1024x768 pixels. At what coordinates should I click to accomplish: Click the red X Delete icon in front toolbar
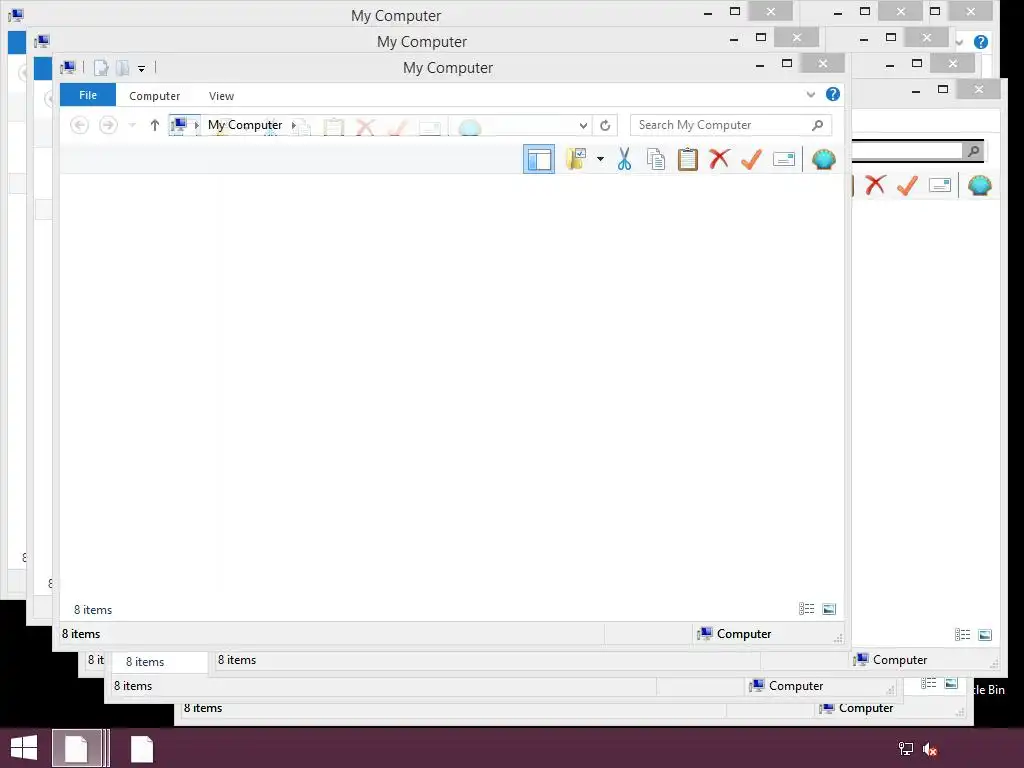point(719,159)
